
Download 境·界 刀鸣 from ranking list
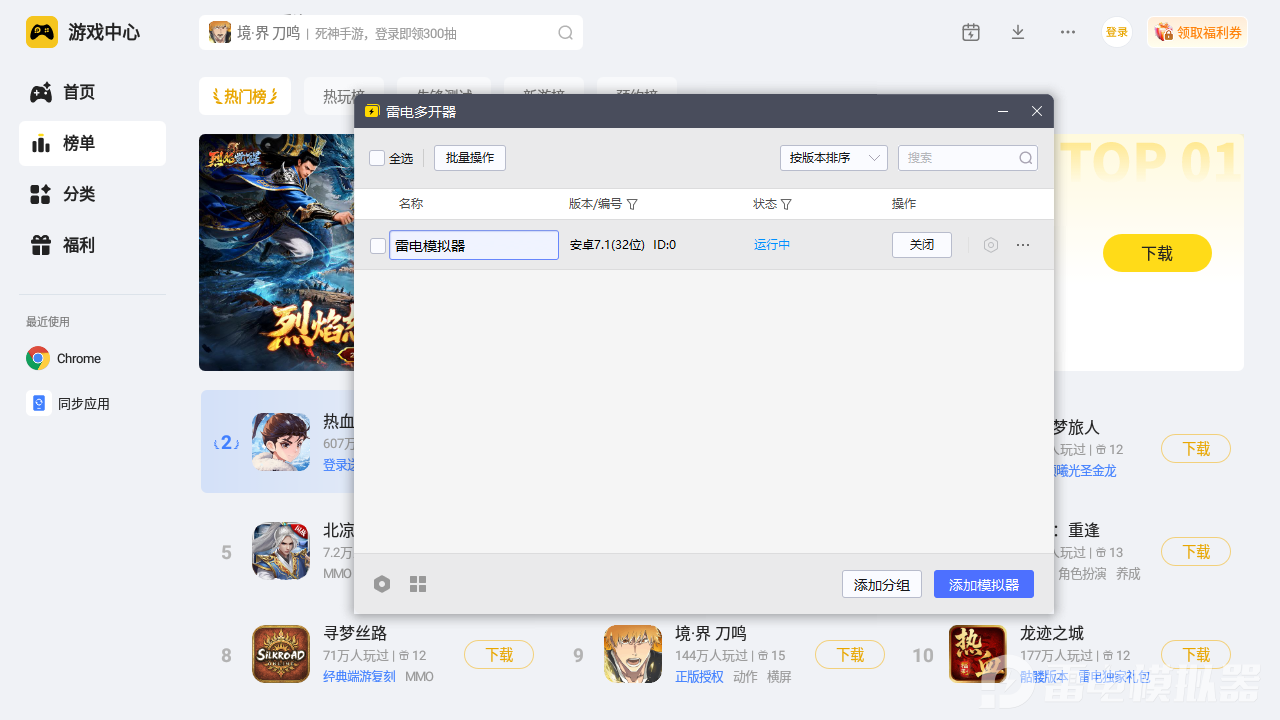click(x=850, y=654)
